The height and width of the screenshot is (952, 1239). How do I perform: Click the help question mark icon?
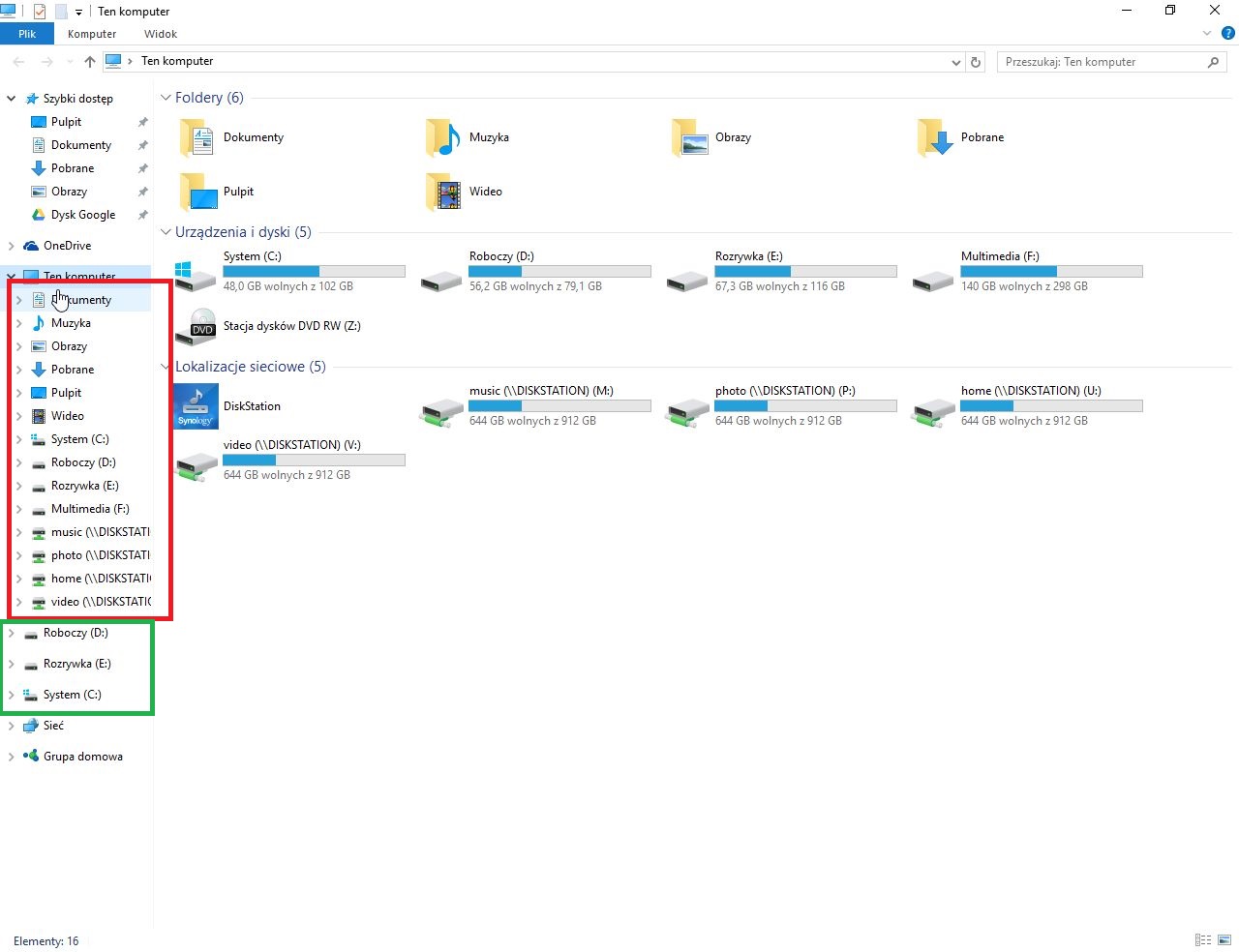[1227, 34]
